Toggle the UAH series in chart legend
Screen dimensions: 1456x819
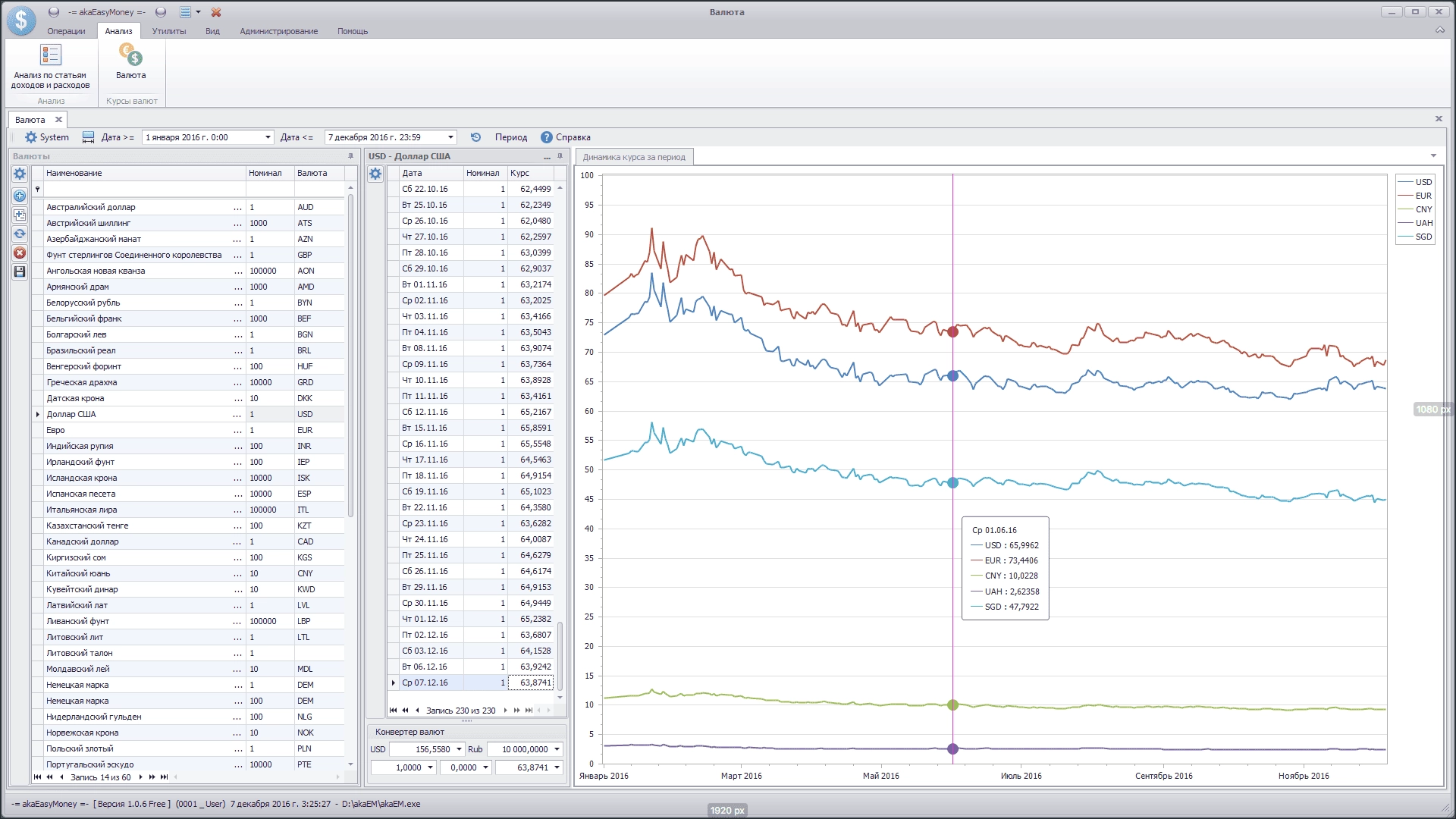click(1415, 223)
